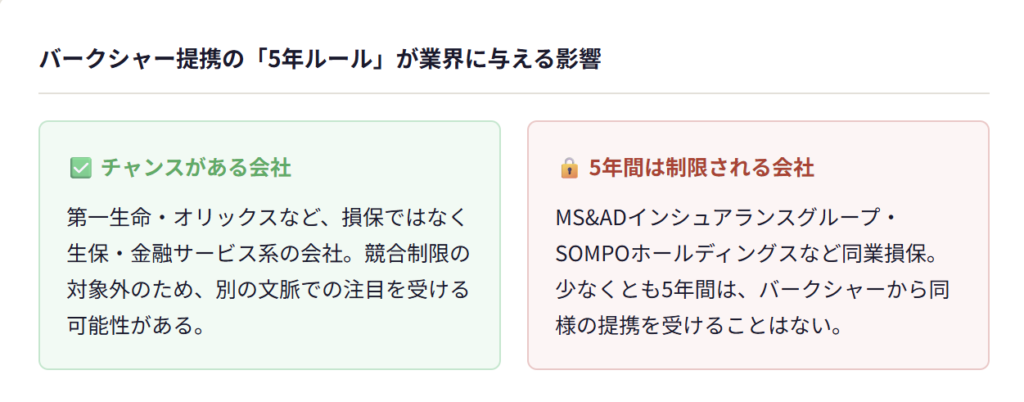The image size is (1024, 402).
Task: Click the lock icon in red card
Action: 569,168
